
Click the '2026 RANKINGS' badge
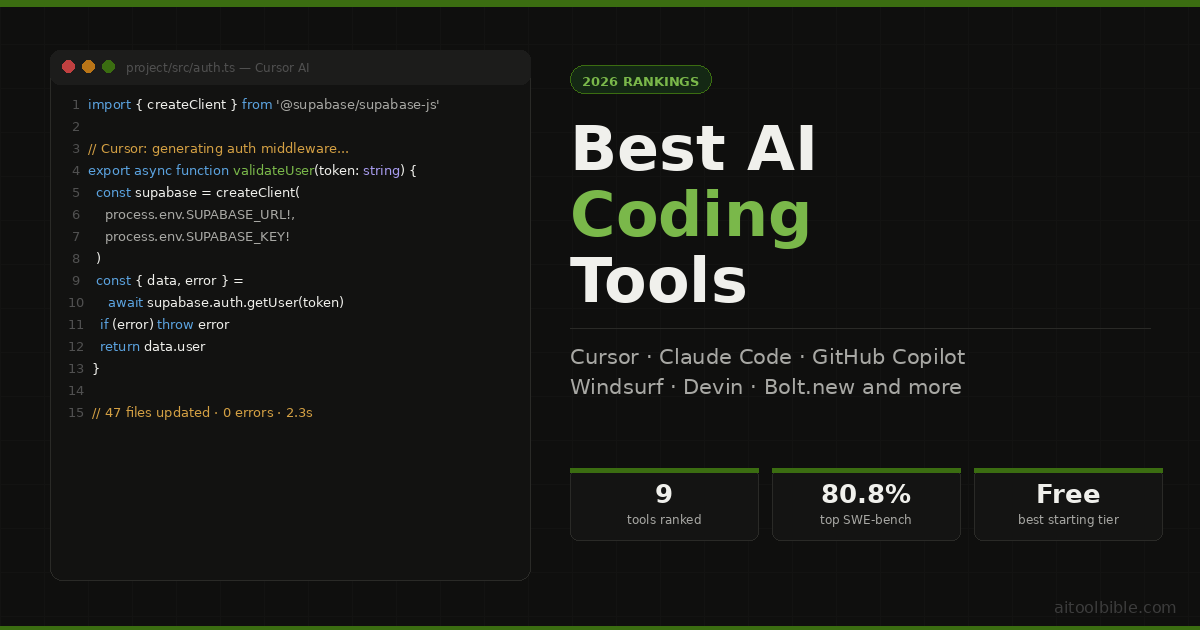click(641, 80)
